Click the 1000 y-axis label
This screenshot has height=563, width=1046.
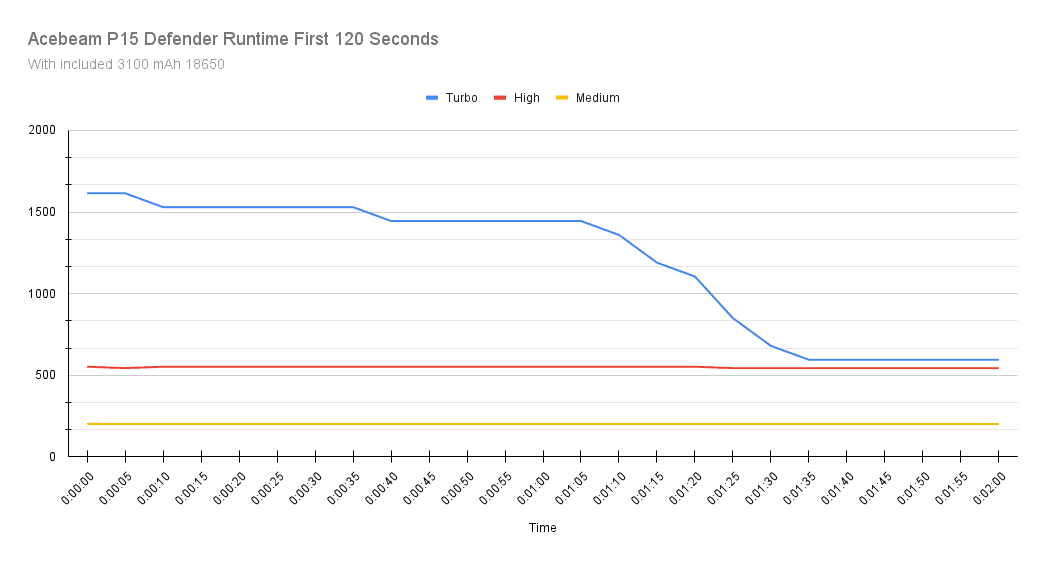(42, 294)
